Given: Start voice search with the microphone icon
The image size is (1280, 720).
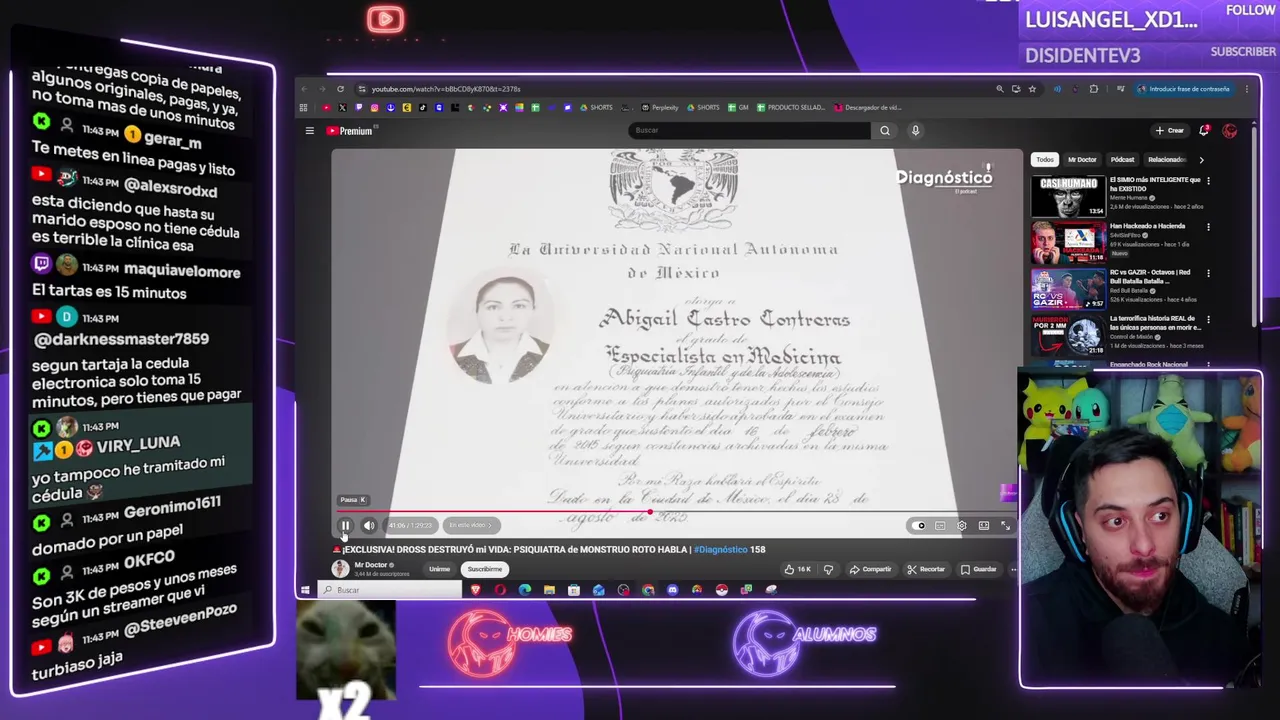Looking at the screenshot, I should click(915, 130).
